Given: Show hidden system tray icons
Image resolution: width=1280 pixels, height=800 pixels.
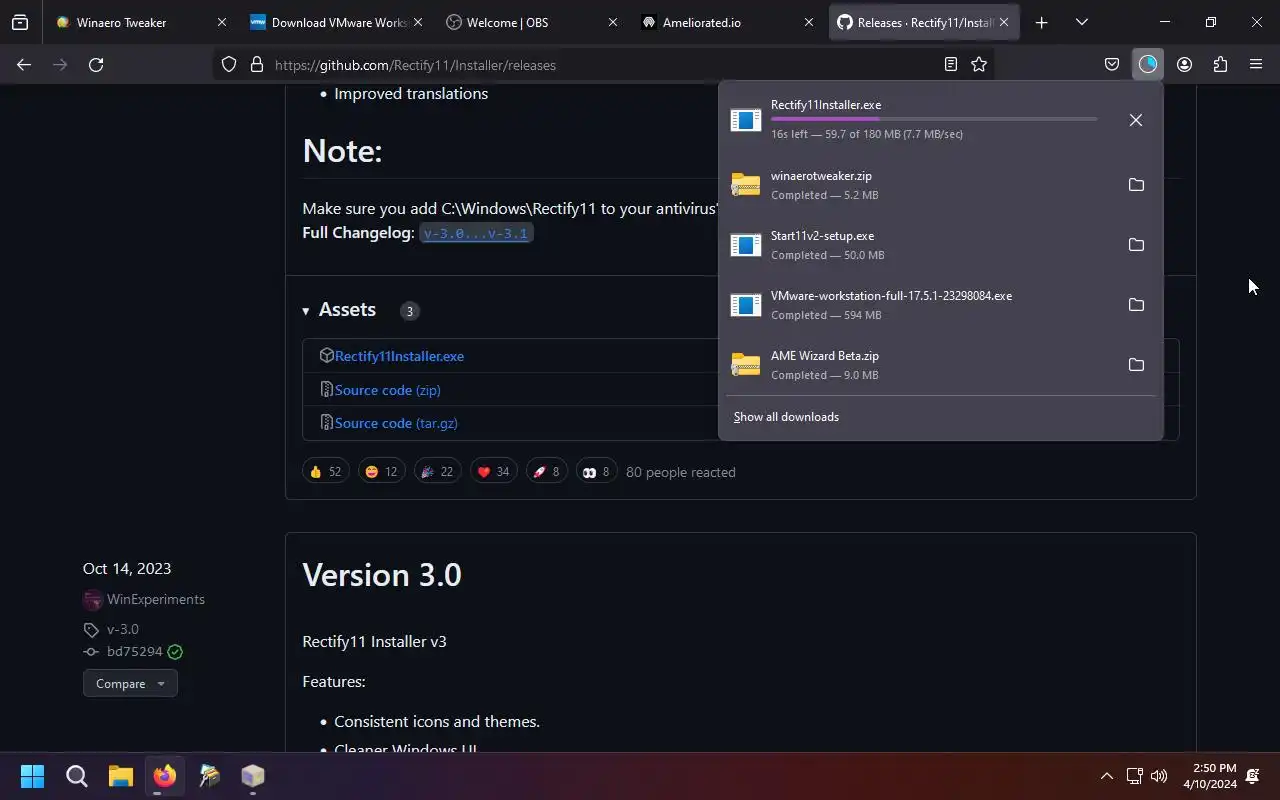Looking at the screenshot, I should 1106,776.
